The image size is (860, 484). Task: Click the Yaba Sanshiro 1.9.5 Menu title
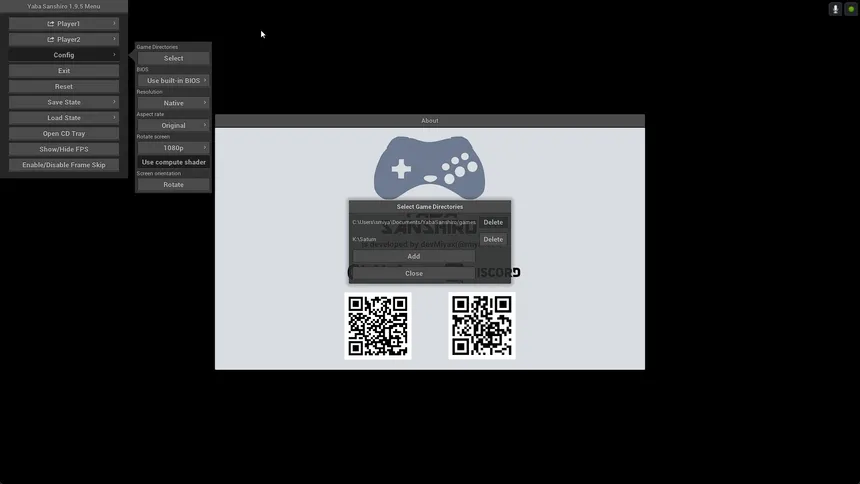click(x=64, y=7)
